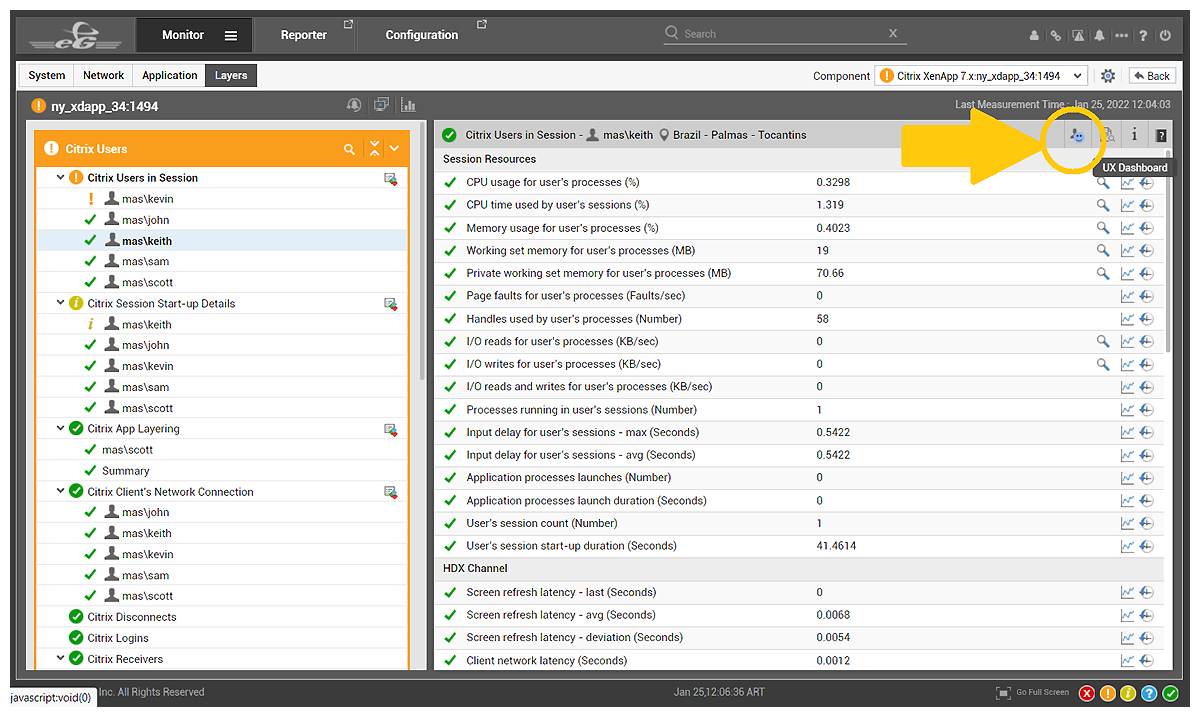Viewport: 1200px width, 717px height.
Task: Open graph icon for CPU usage for user's processes
Action: [x=1128, y=182]
